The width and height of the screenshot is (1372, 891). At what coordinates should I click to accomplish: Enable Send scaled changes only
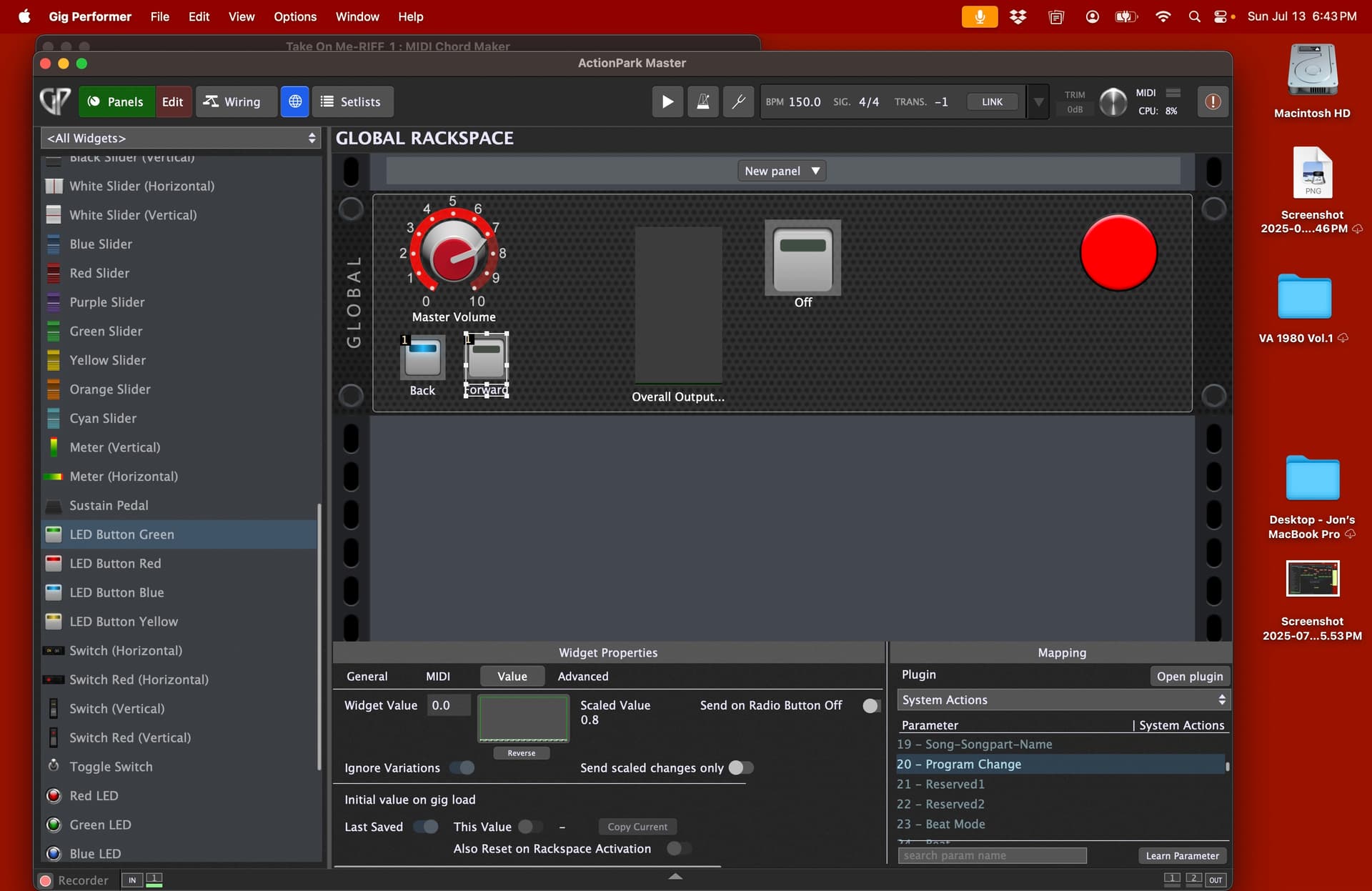[x=740, y=767]
